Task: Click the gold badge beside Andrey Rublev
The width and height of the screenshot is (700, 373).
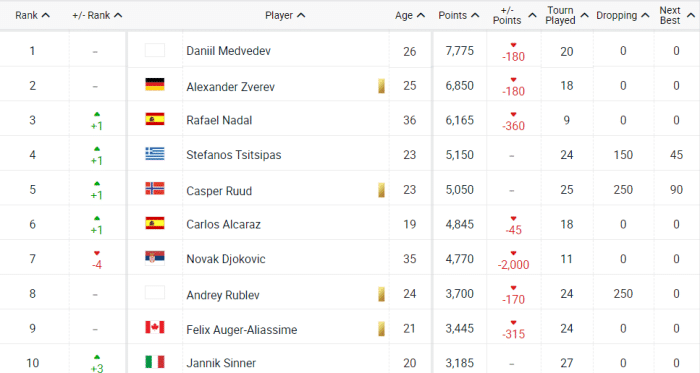Action: click(381, 294)
